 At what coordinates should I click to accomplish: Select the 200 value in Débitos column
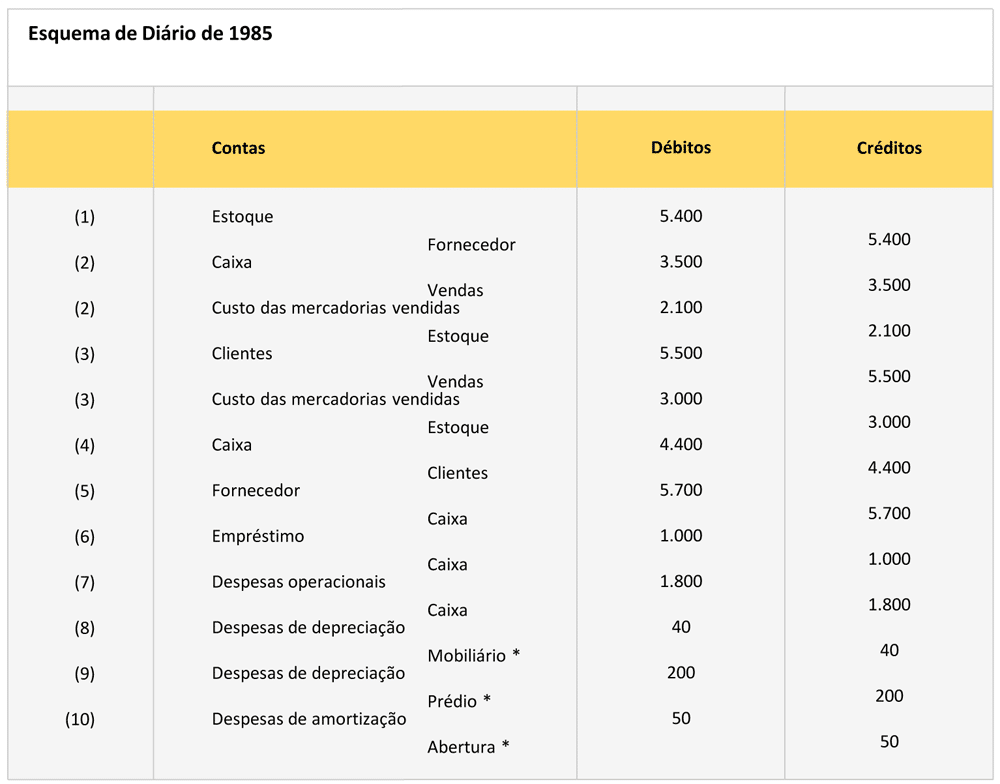point(680,673)
